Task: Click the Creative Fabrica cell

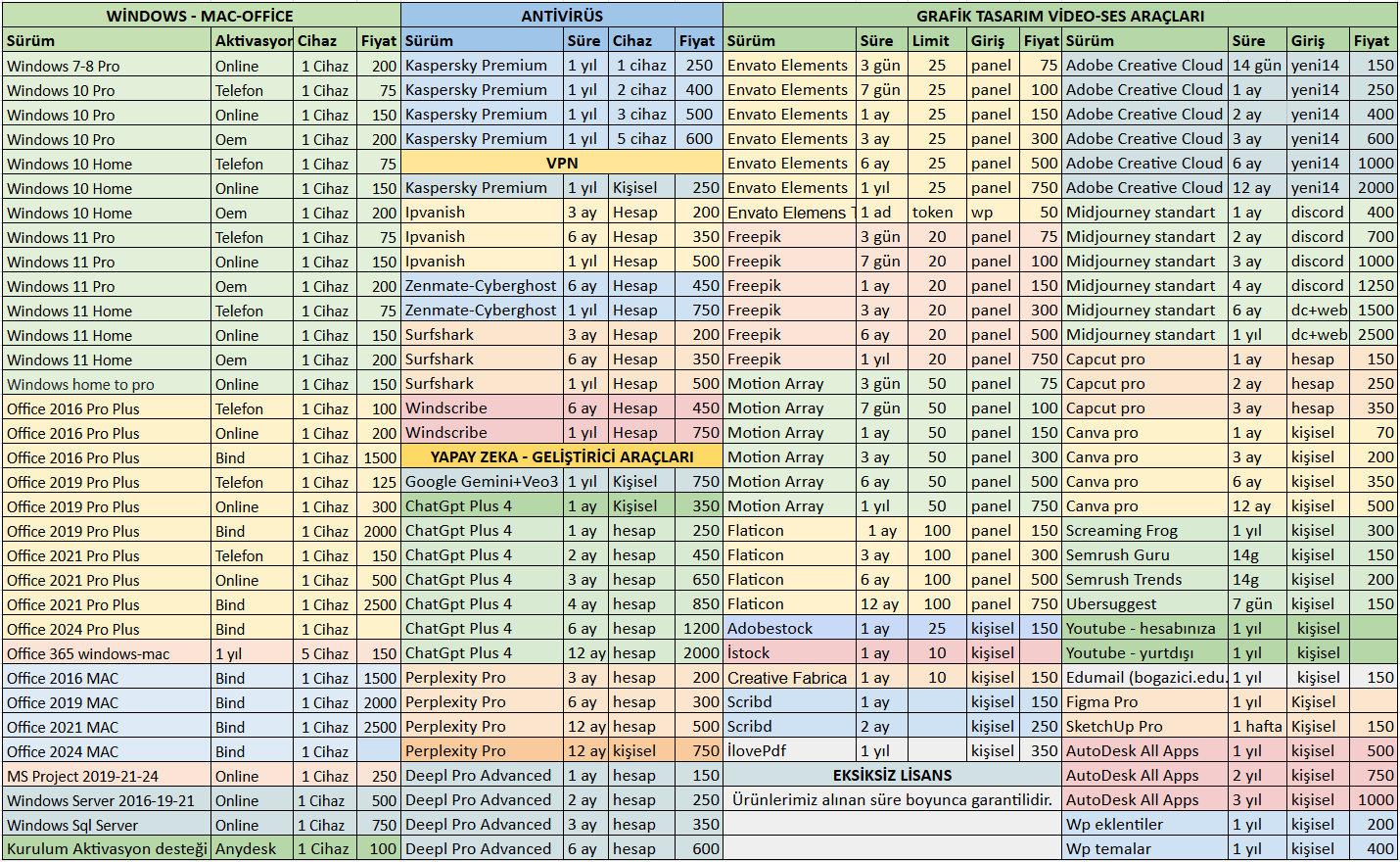Action: pyautogui.click(x=786, y=677)
